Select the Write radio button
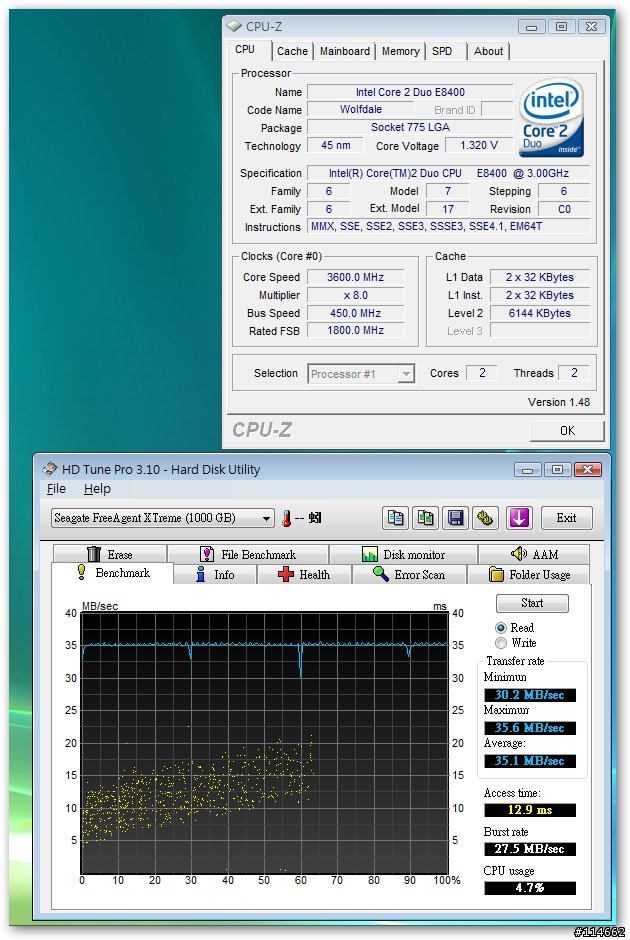Image resolution: width=630 pixels, height=940 pixels. point(501,643)
